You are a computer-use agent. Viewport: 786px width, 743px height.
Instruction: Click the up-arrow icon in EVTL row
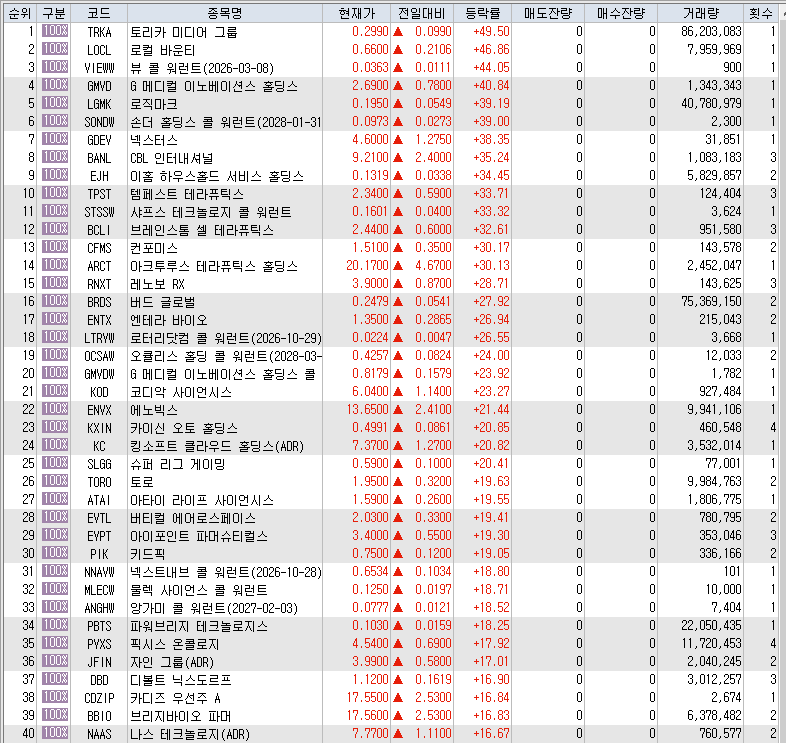398,517
